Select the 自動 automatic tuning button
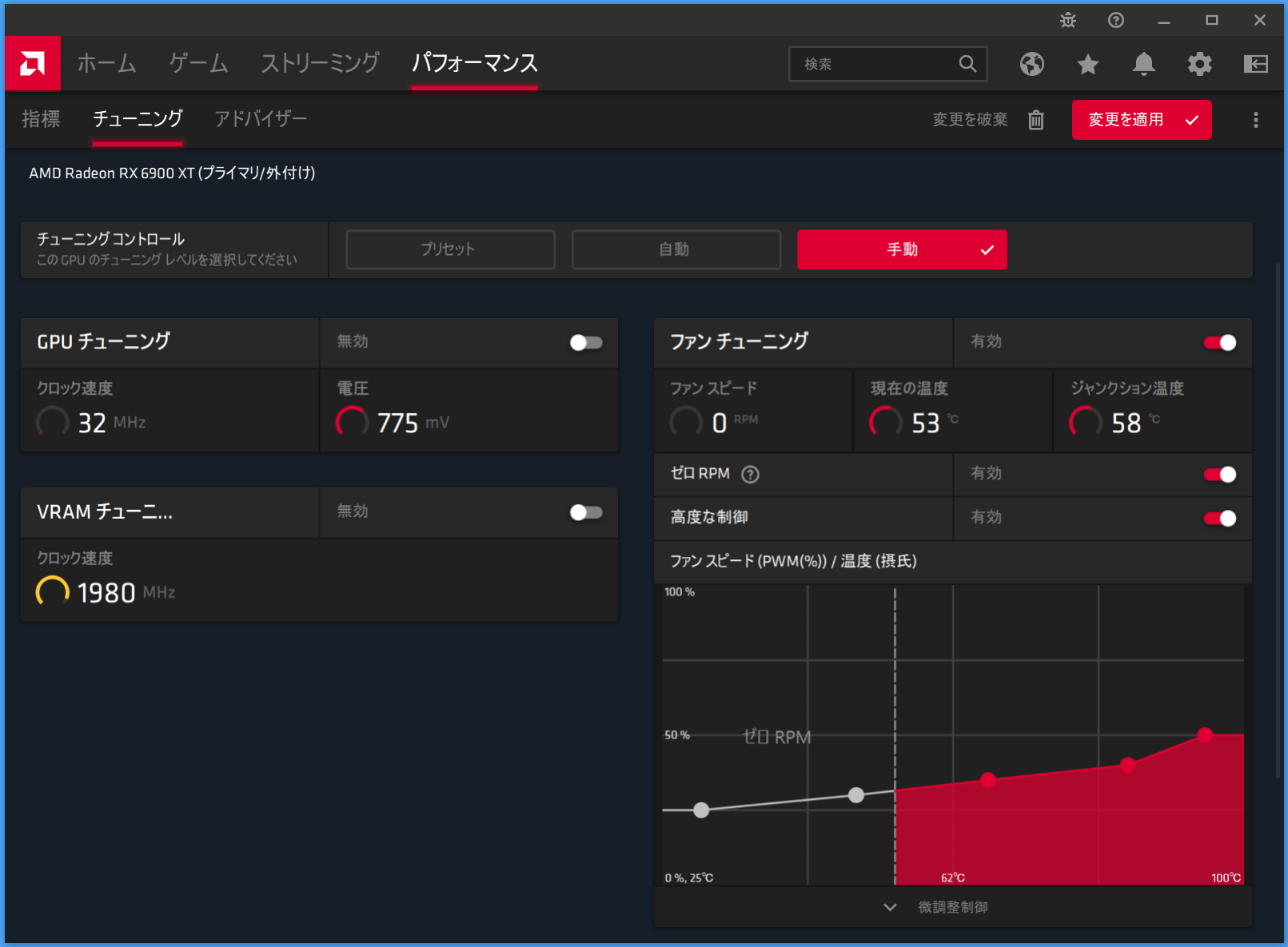 (676, 249)
